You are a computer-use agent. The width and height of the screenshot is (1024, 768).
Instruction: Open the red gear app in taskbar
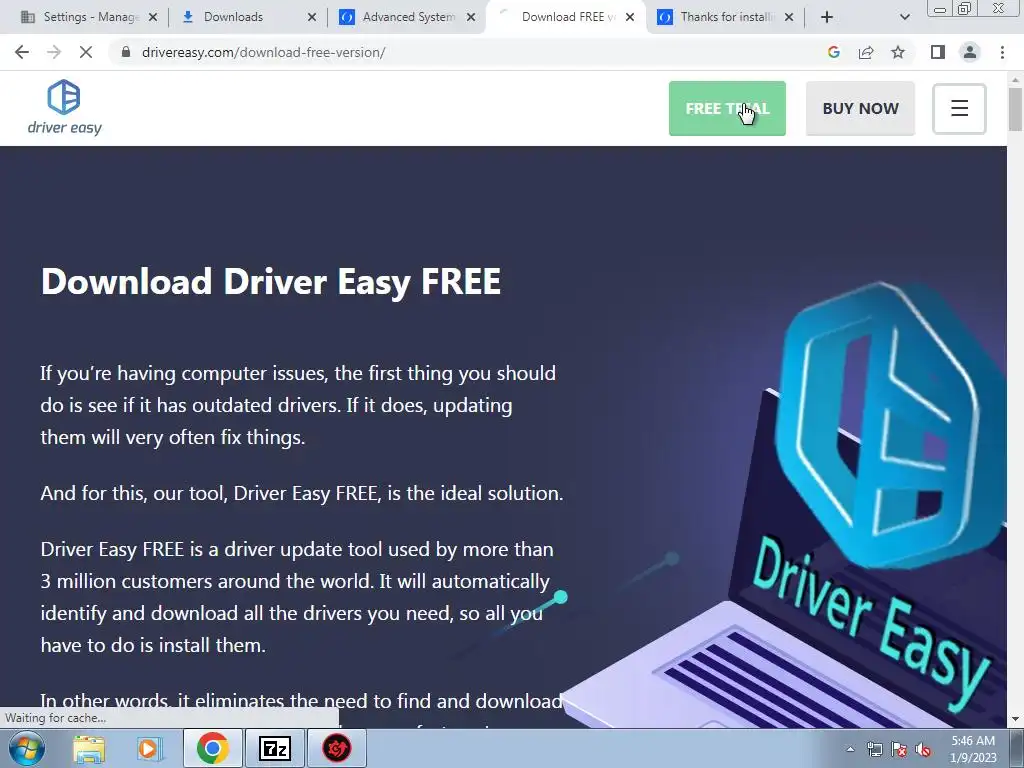pos(337,748)
